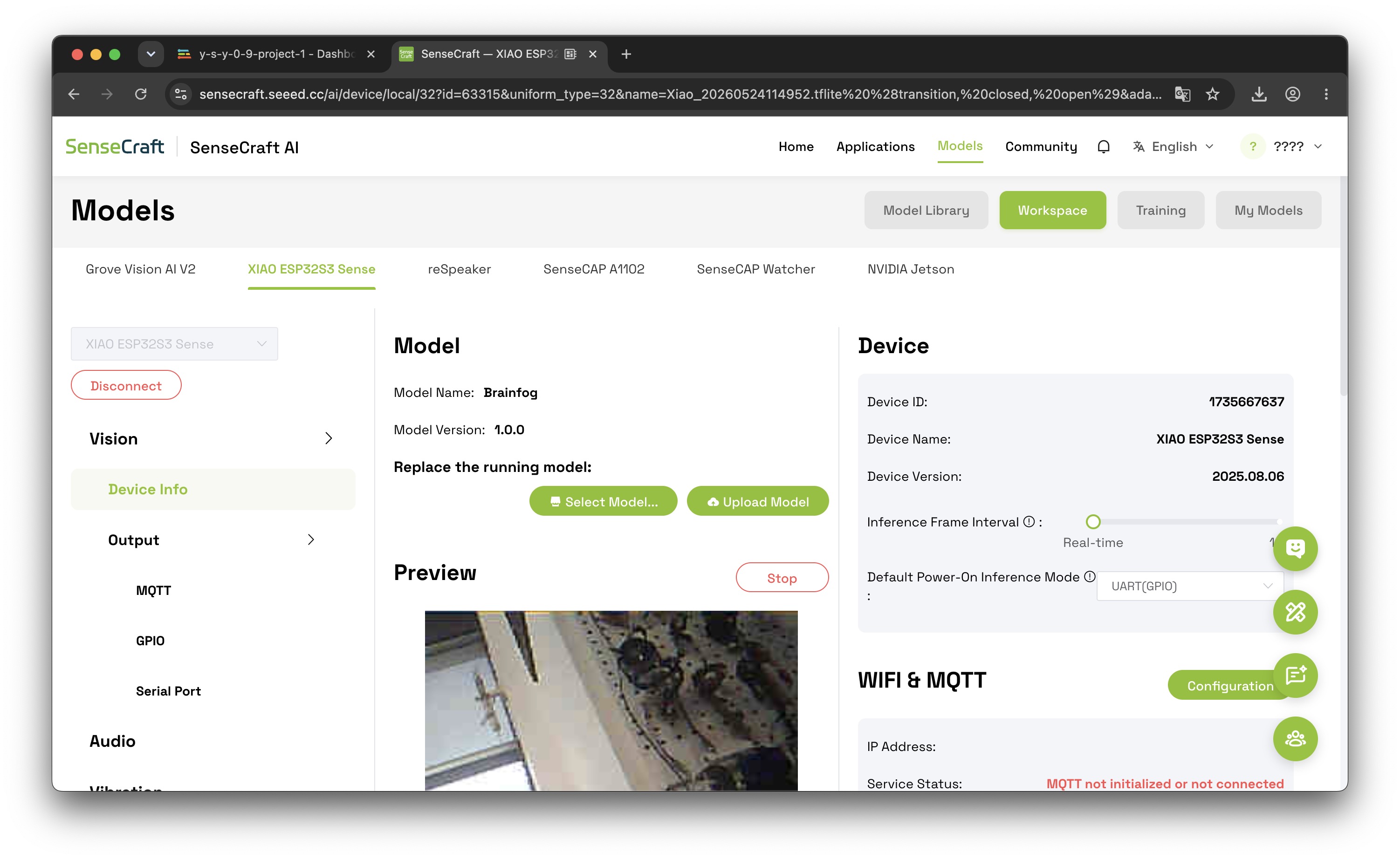Viewport: 1400px width, 860px height.
Task: Click the page vertical scrollbar
Action: (1343, 286)
